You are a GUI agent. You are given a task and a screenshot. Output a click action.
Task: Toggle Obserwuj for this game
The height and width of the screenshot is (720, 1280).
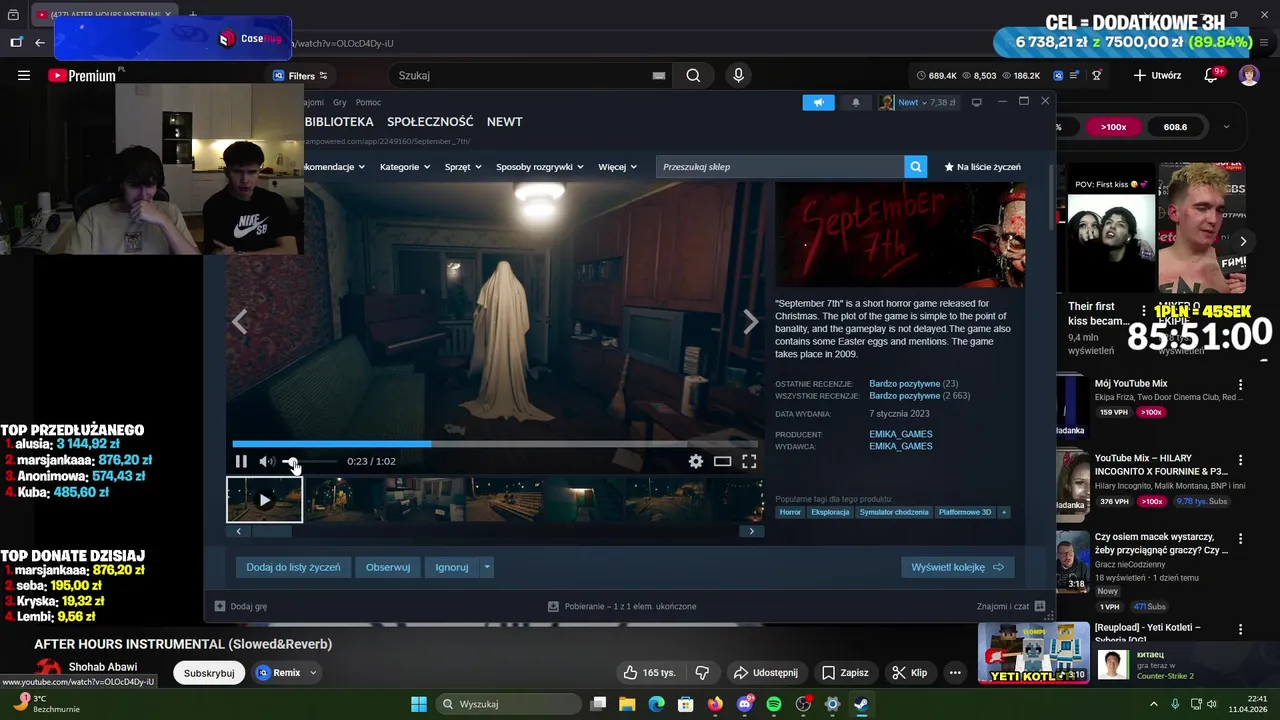click(x=388, y=567)
